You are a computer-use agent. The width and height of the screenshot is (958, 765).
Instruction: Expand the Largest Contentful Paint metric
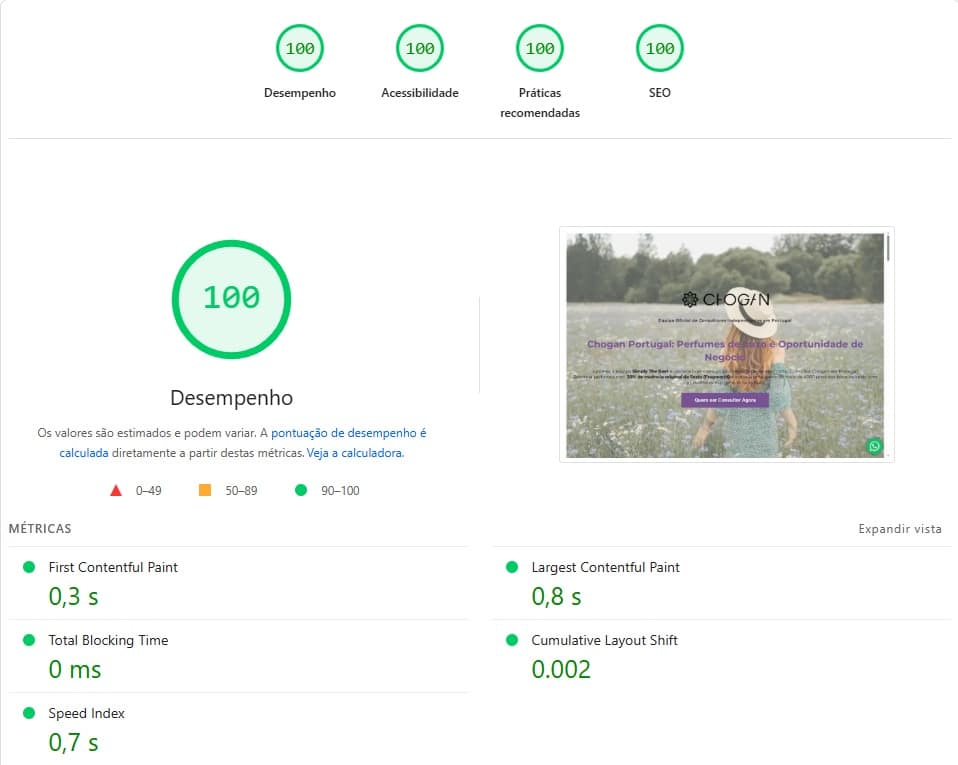(605, 567)
